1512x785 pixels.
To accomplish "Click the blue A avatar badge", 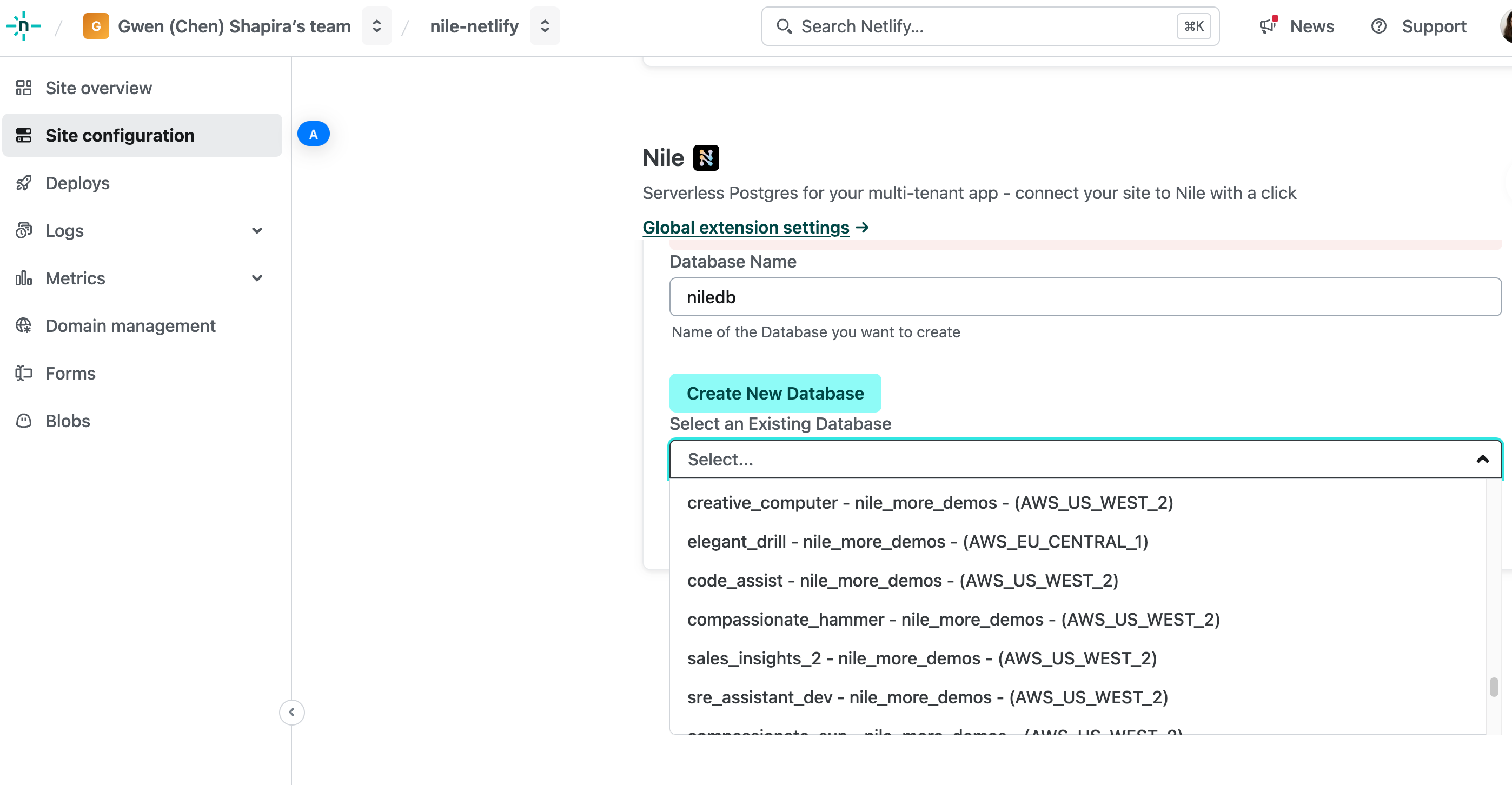I will coord(314,134).
